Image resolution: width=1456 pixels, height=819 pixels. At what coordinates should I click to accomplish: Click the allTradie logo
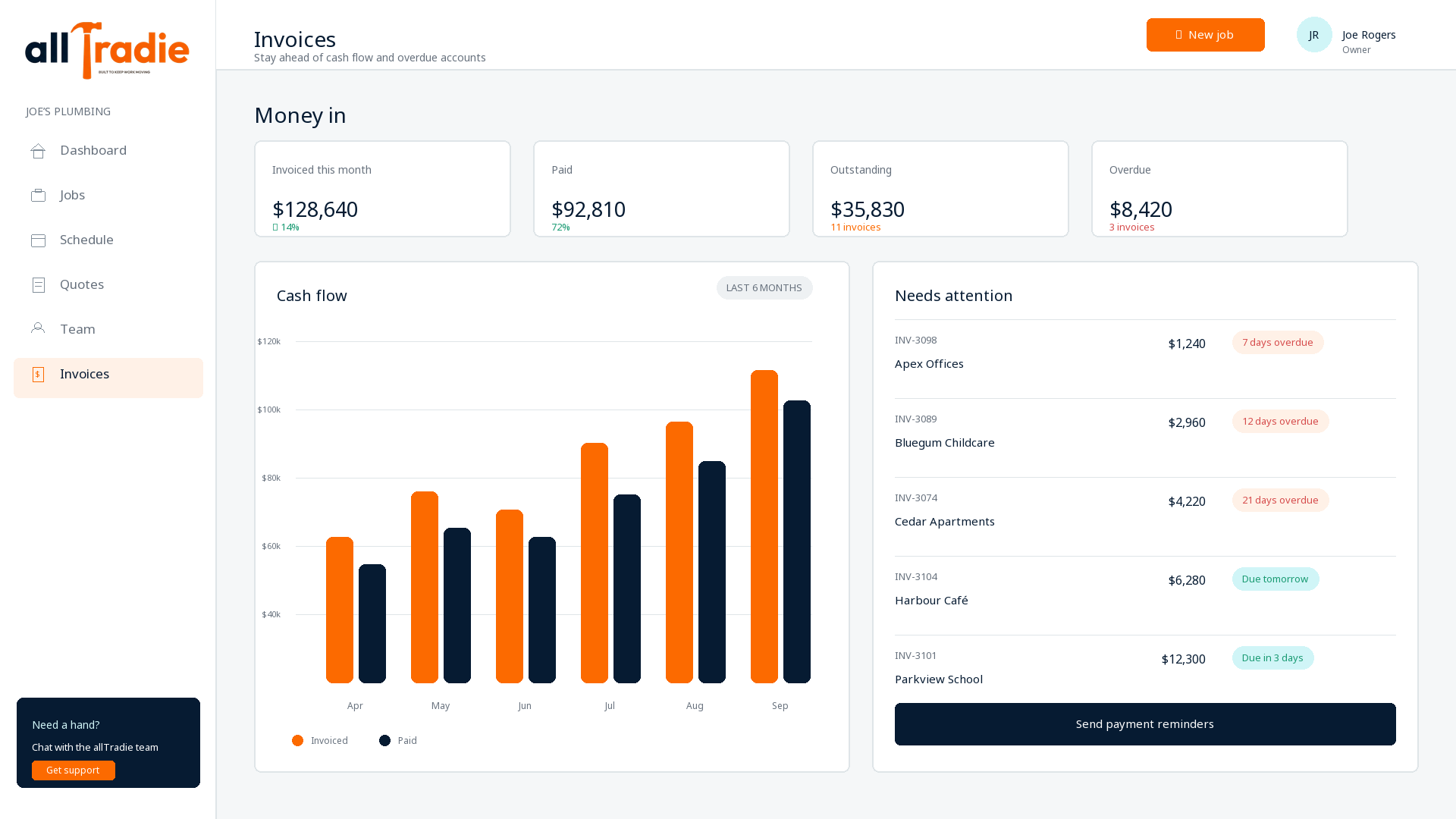tap(107, 50)
